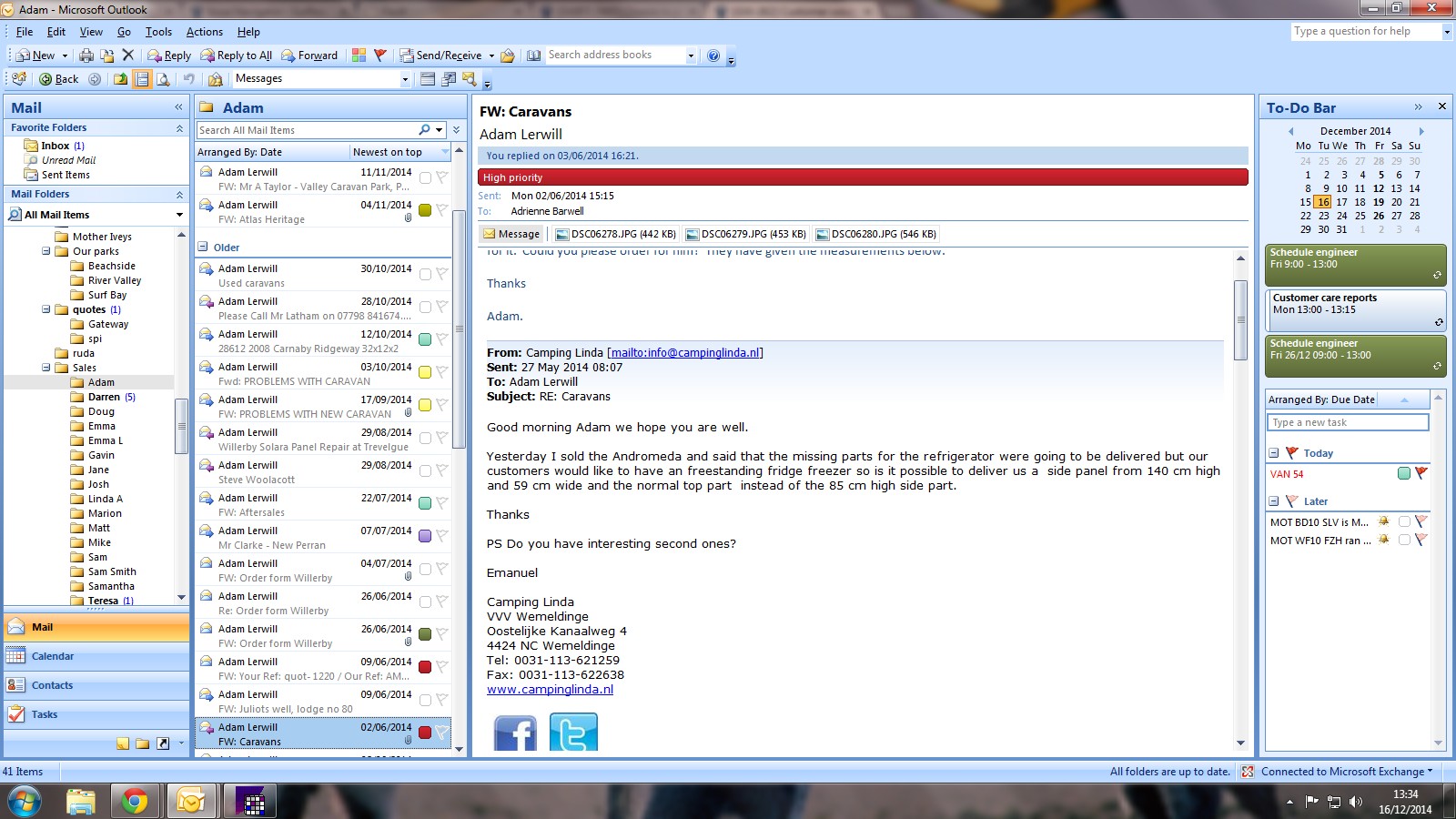Open the Go menu
This screenshot has width=1456, height=819.
click(x=124, y=32)
